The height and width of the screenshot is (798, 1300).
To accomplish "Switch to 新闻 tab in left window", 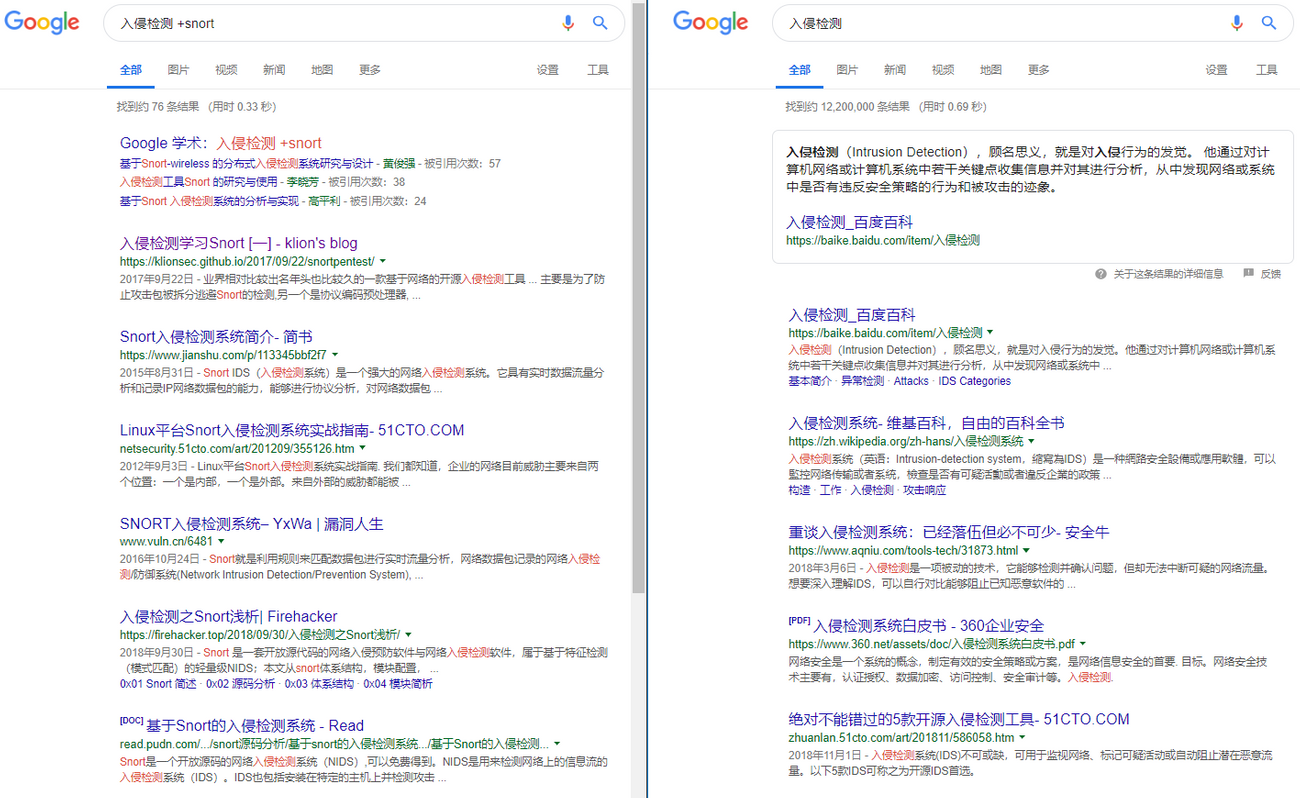I will pyautogui.click(x=274, y=70).
